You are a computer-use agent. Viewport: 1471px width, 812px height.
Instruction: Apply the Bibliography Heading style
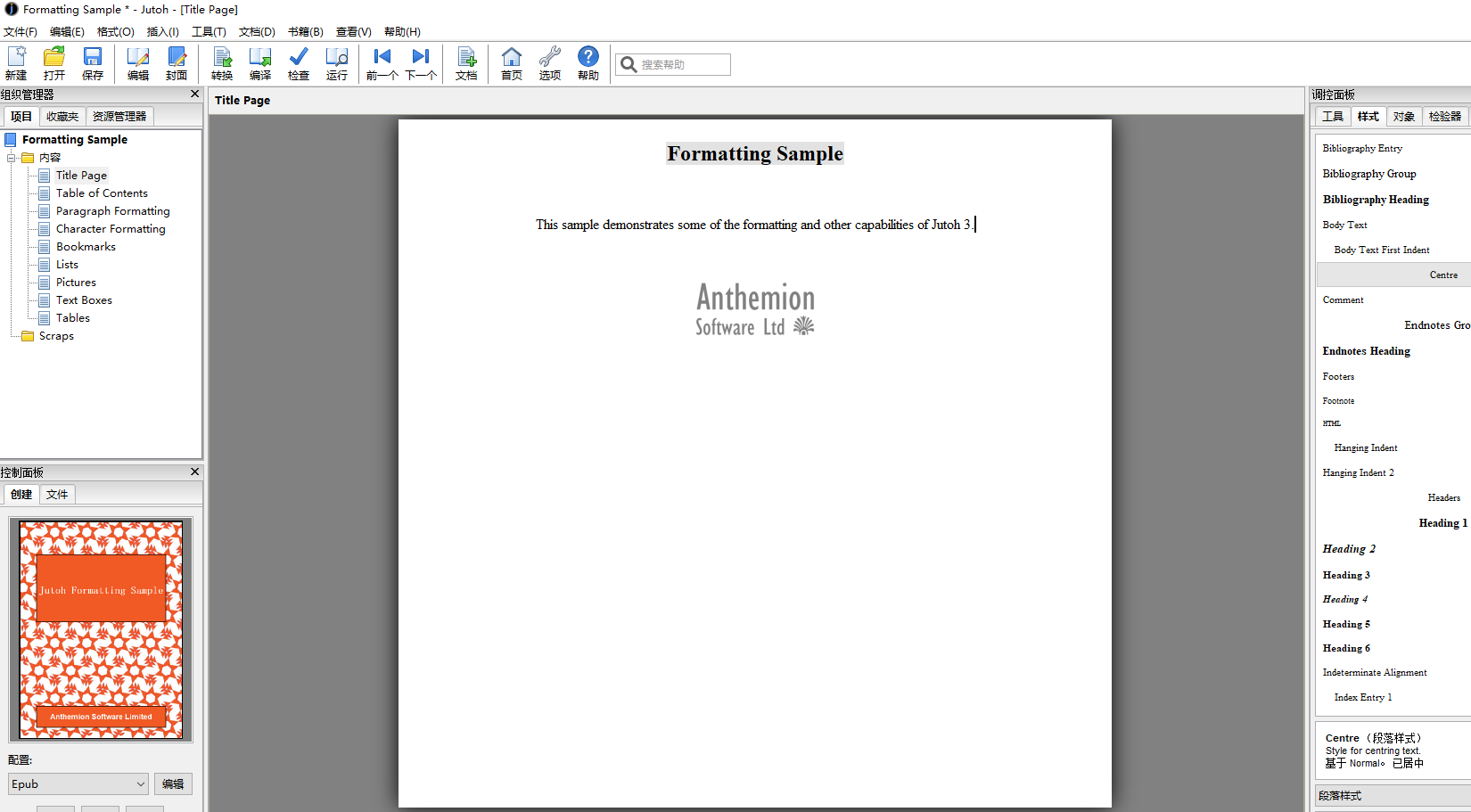point(1376,200)
